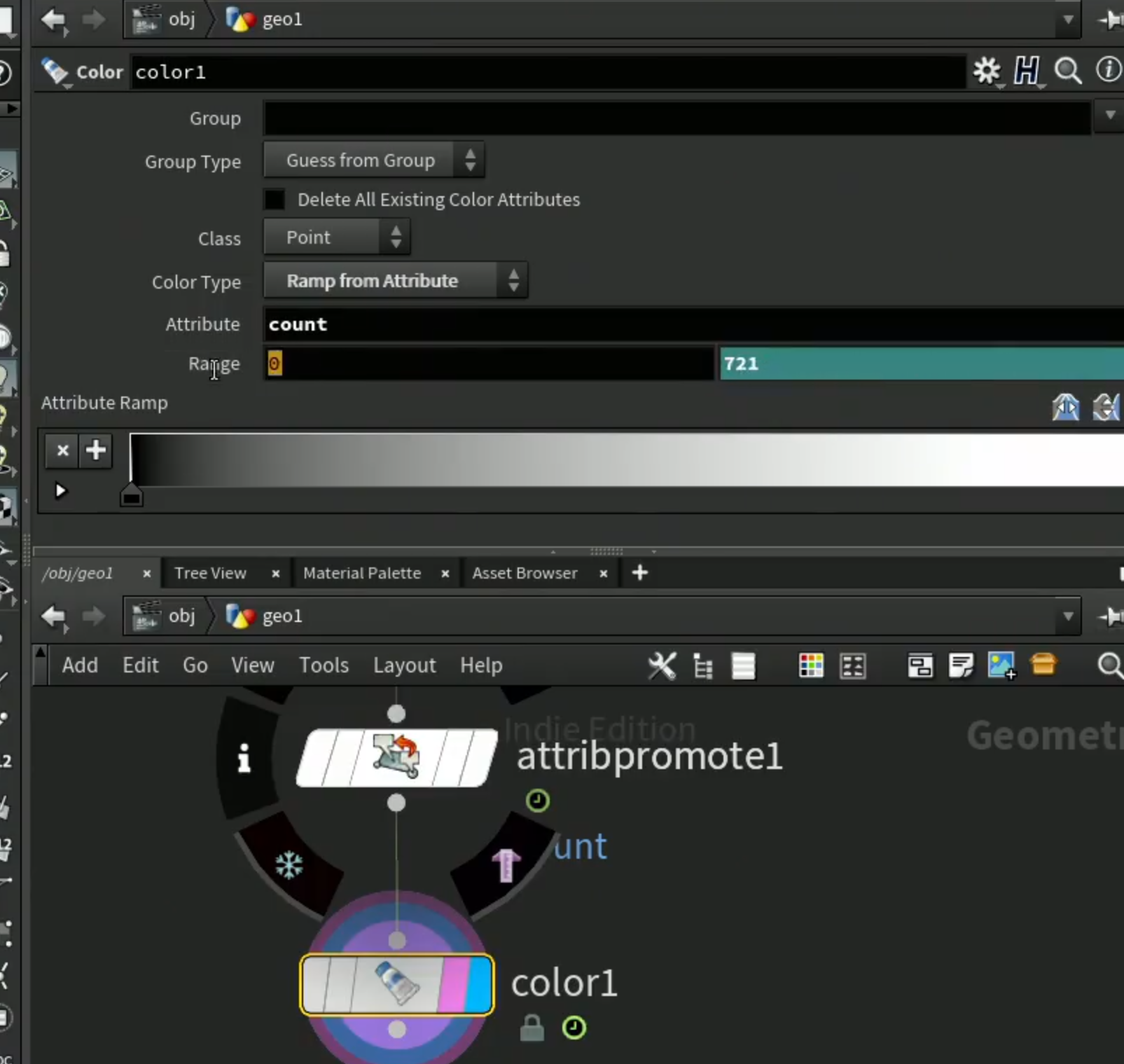
Task: Open node info icon in parameter header
Action: coord(1109,70)
